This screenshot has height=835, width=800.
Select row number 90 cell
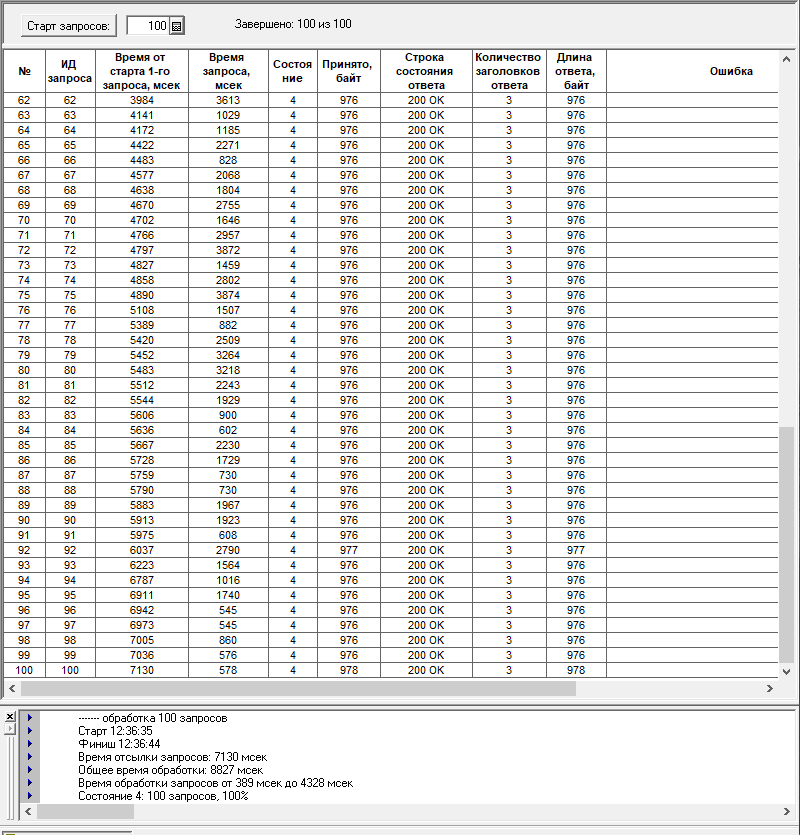point(25,520)
